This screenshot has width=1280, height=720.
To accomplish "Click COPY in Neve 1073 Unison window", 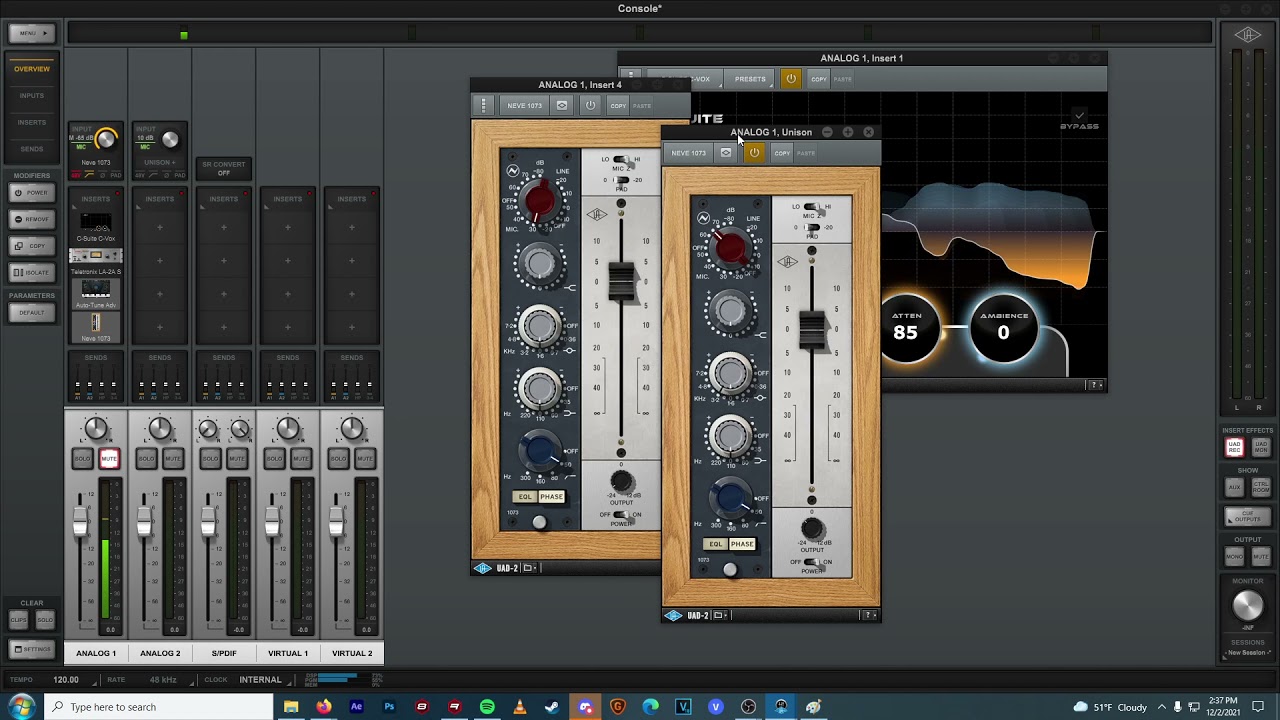I will click(x=782, y=153).
